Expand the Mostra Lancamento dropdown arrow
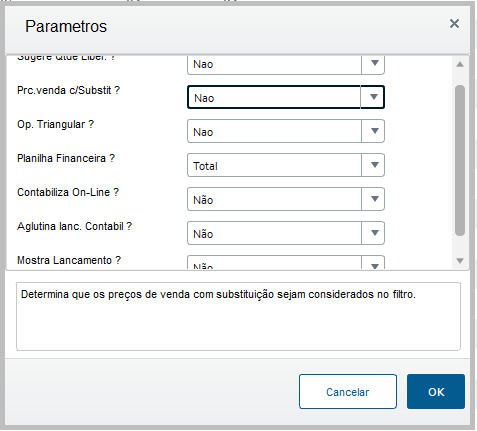This screenshot has width=477, height=431. pos(373,264)
